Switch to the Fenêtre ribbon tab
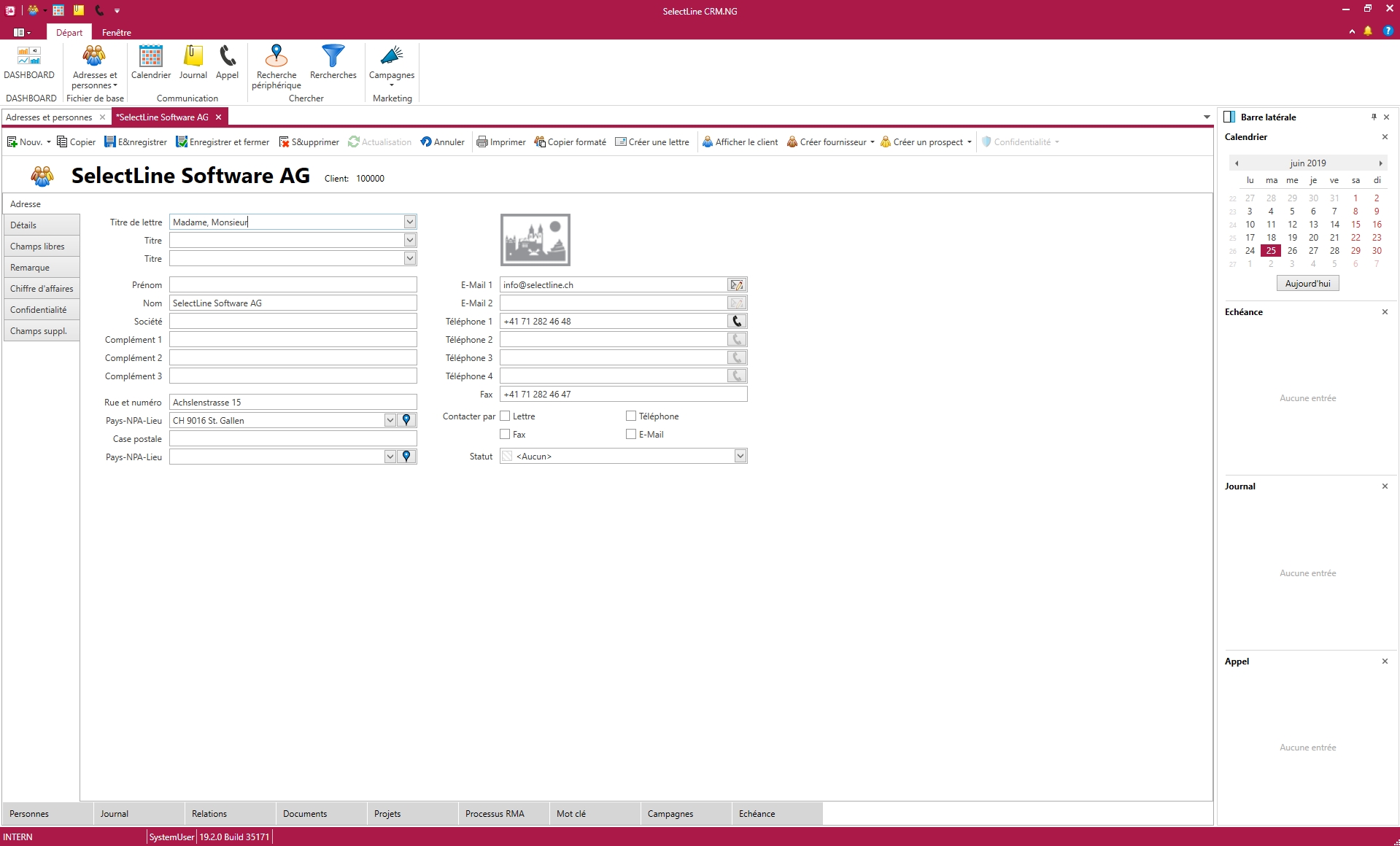 pyautogui.click(x=117, y=32)
